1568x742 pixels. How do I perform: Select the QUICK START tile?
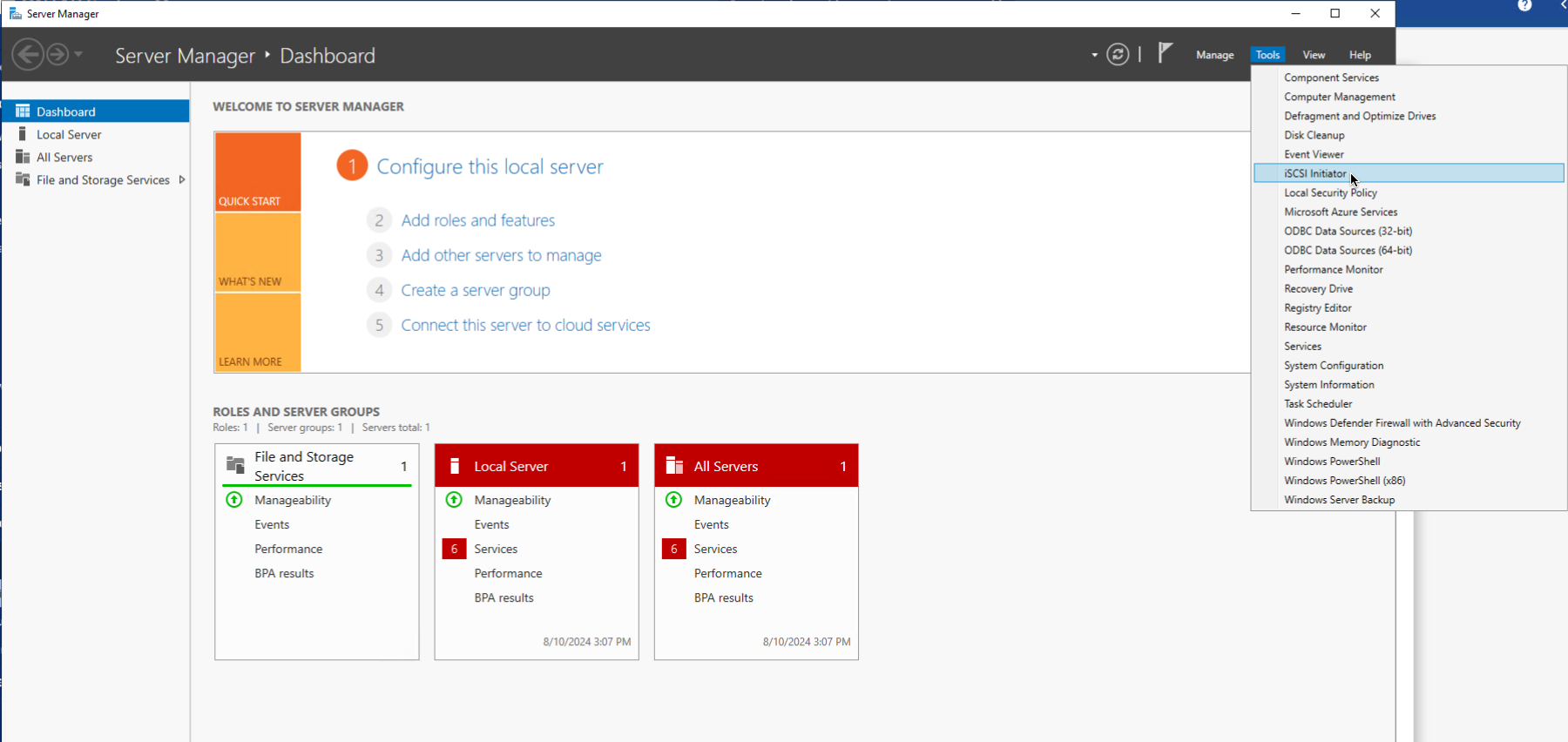tap(258, 172)
